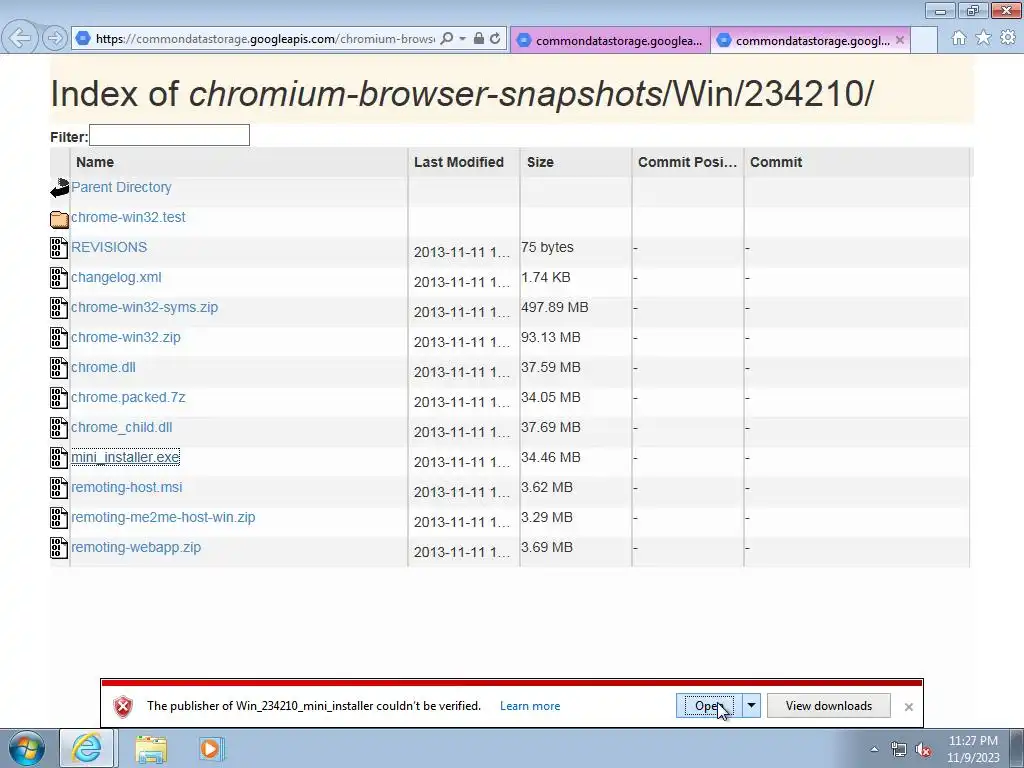The height and width of the screenshot is (768, 1024).
Task: Click the file icon beside chrome-win32.zip
Action: click(59, 338)
